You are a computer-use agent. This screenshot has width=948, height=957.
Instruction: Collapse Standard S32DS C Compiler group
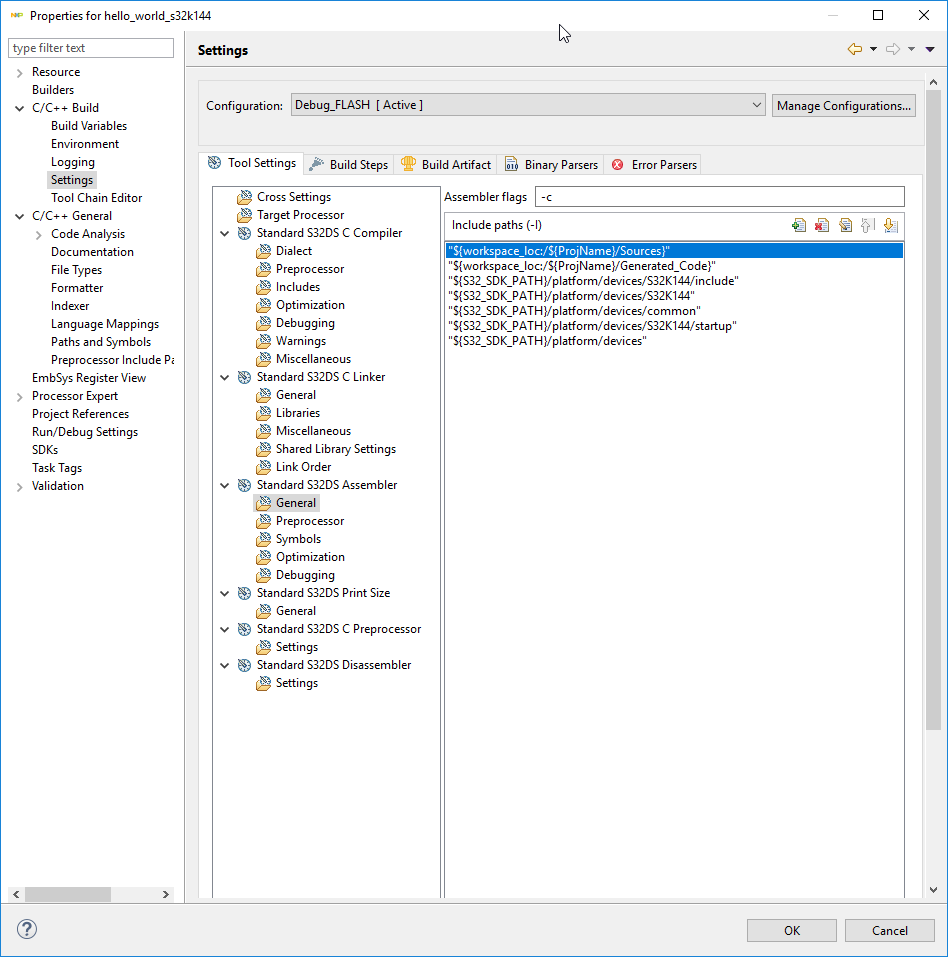pos(225,234)
